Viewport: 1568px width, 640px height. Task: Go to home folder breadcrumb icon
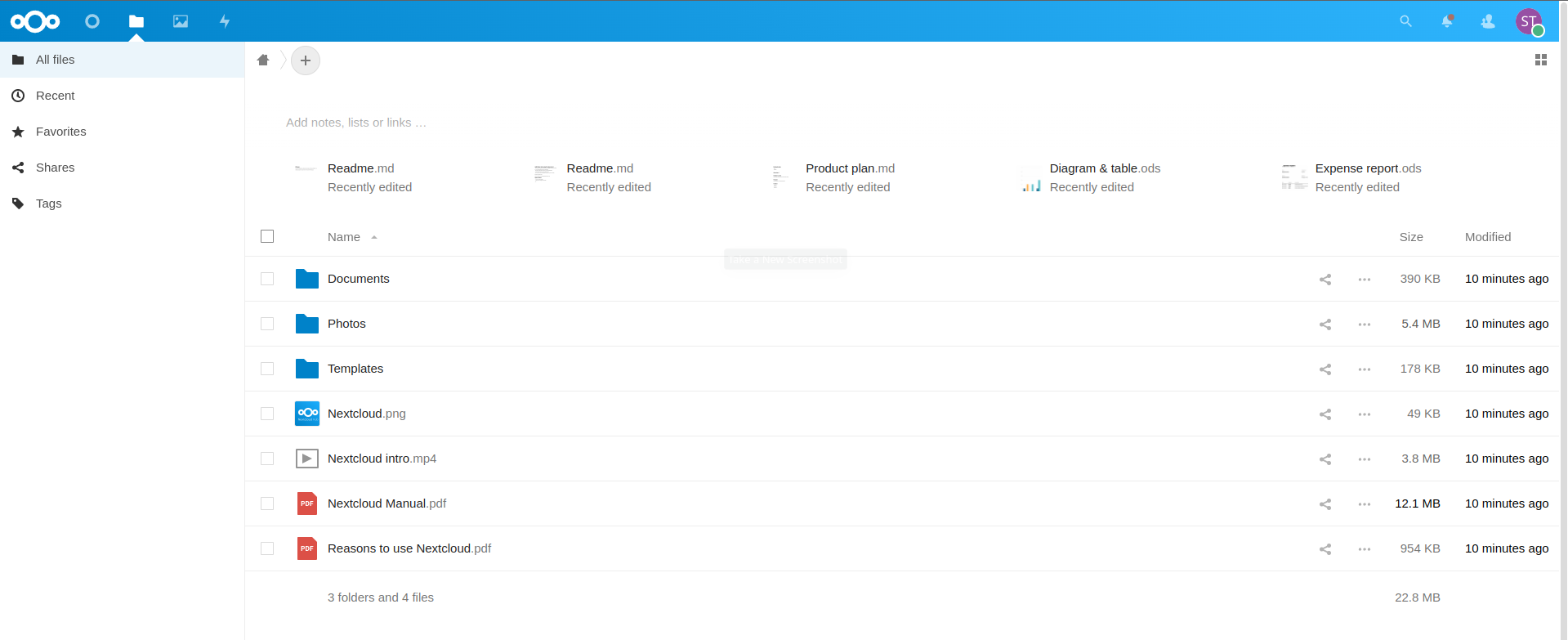(263, 60)
